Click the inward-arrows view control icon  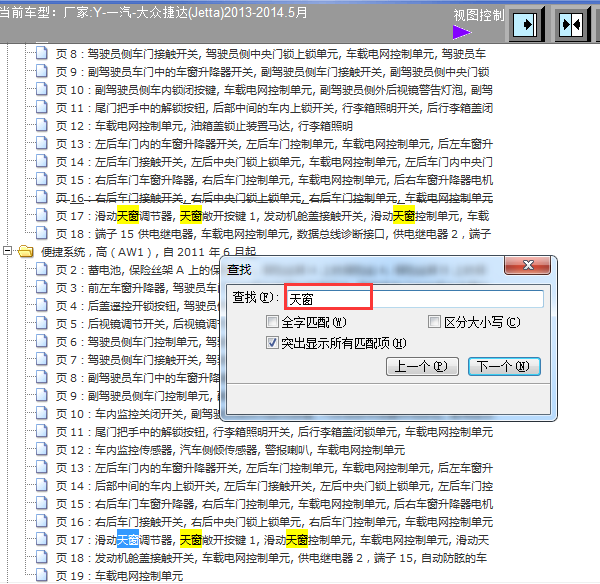click(571, 25)
